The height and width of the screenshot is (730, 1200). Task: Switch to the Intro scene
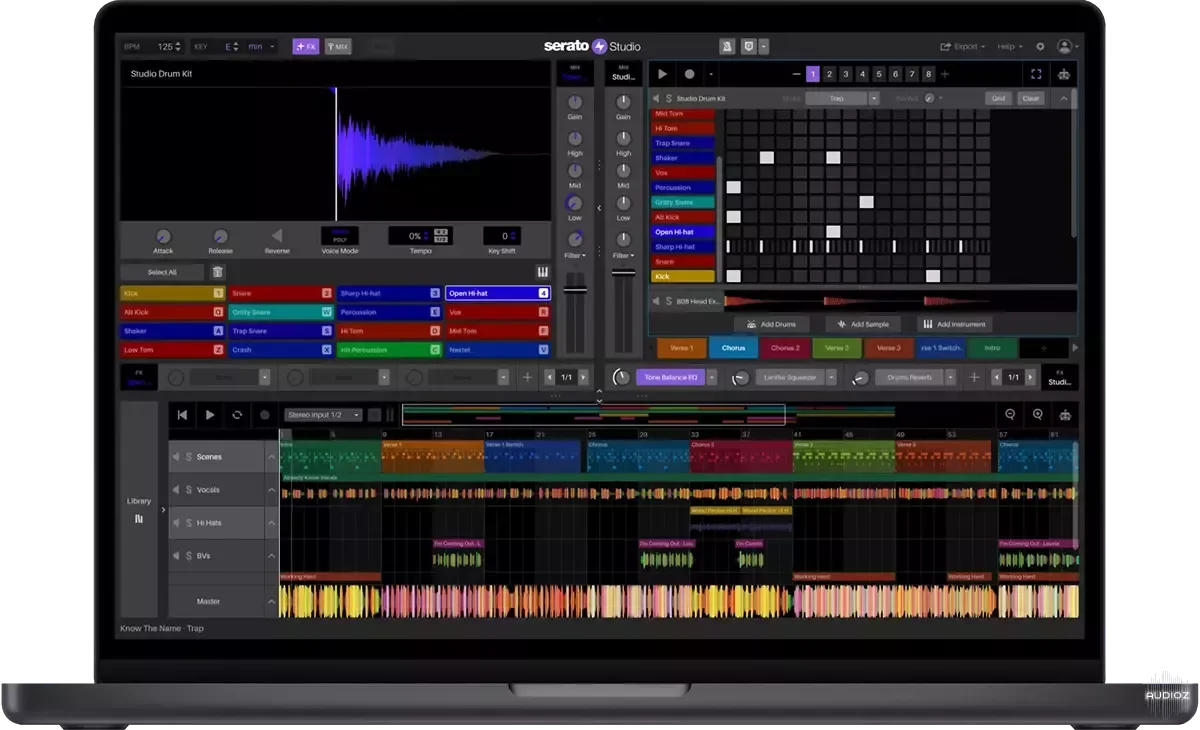[992, 348]
